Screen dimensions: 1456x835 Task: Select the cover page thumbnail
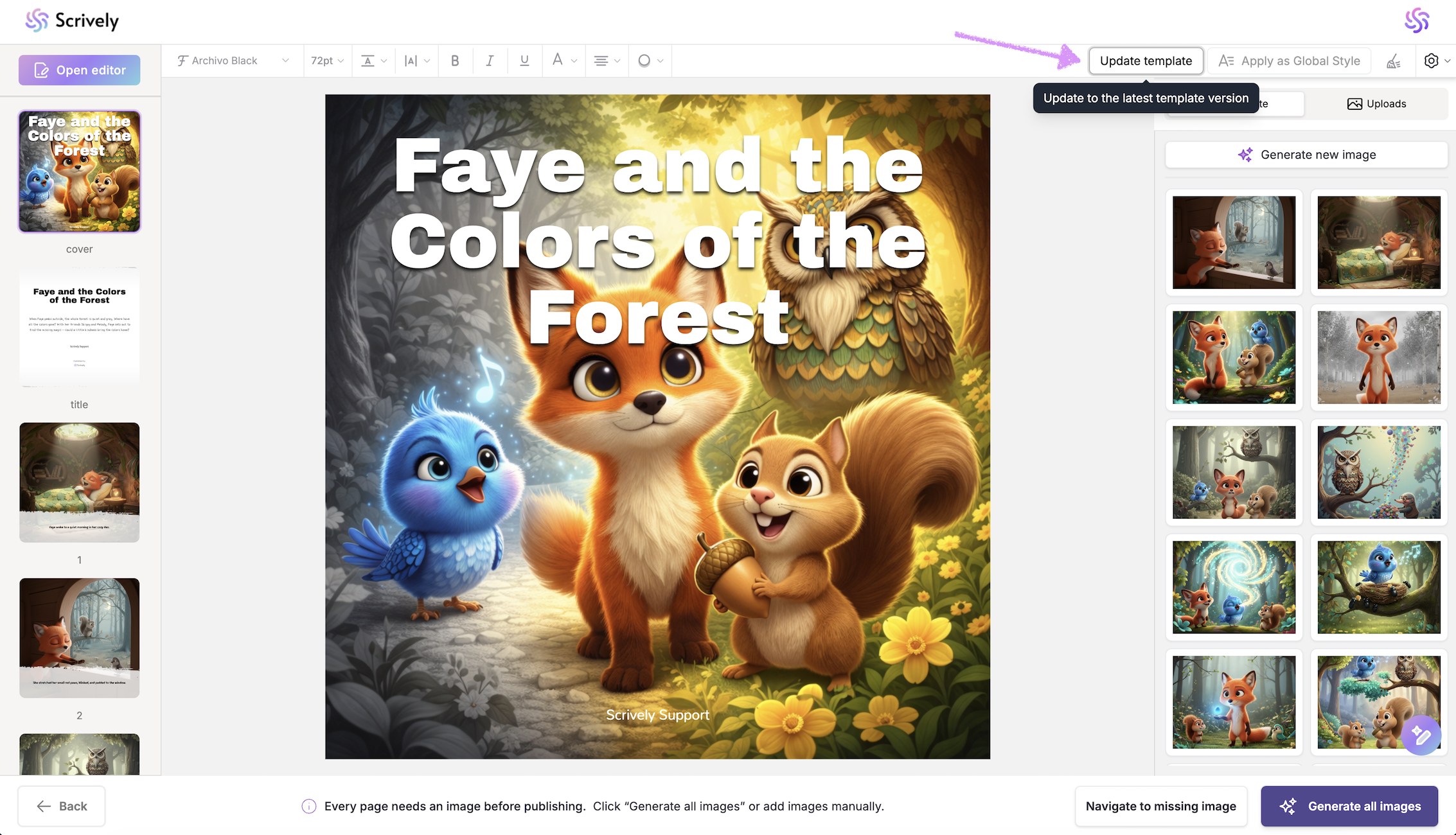(79, 171)
